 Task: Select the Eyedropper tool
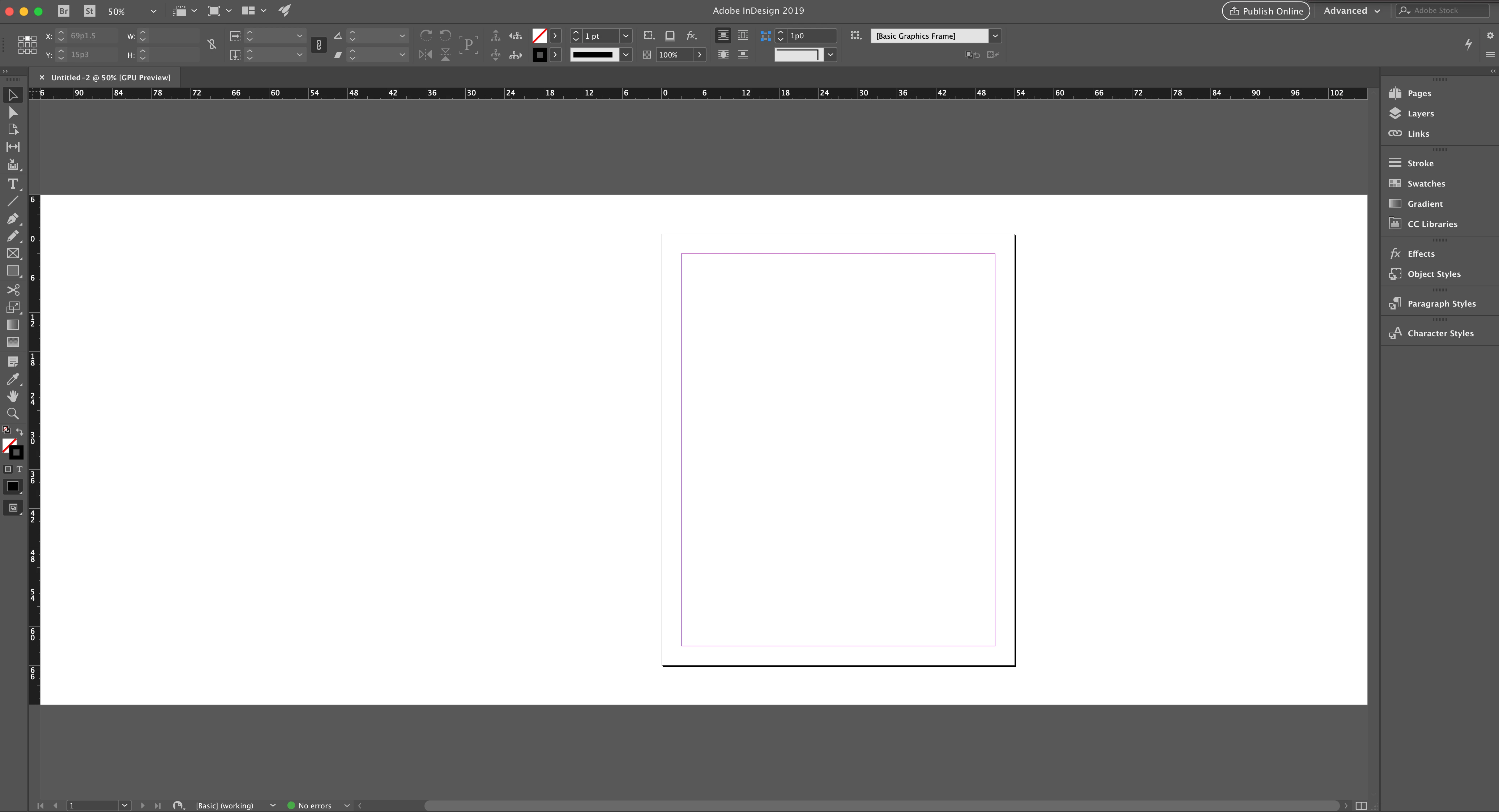click(12, 379)
